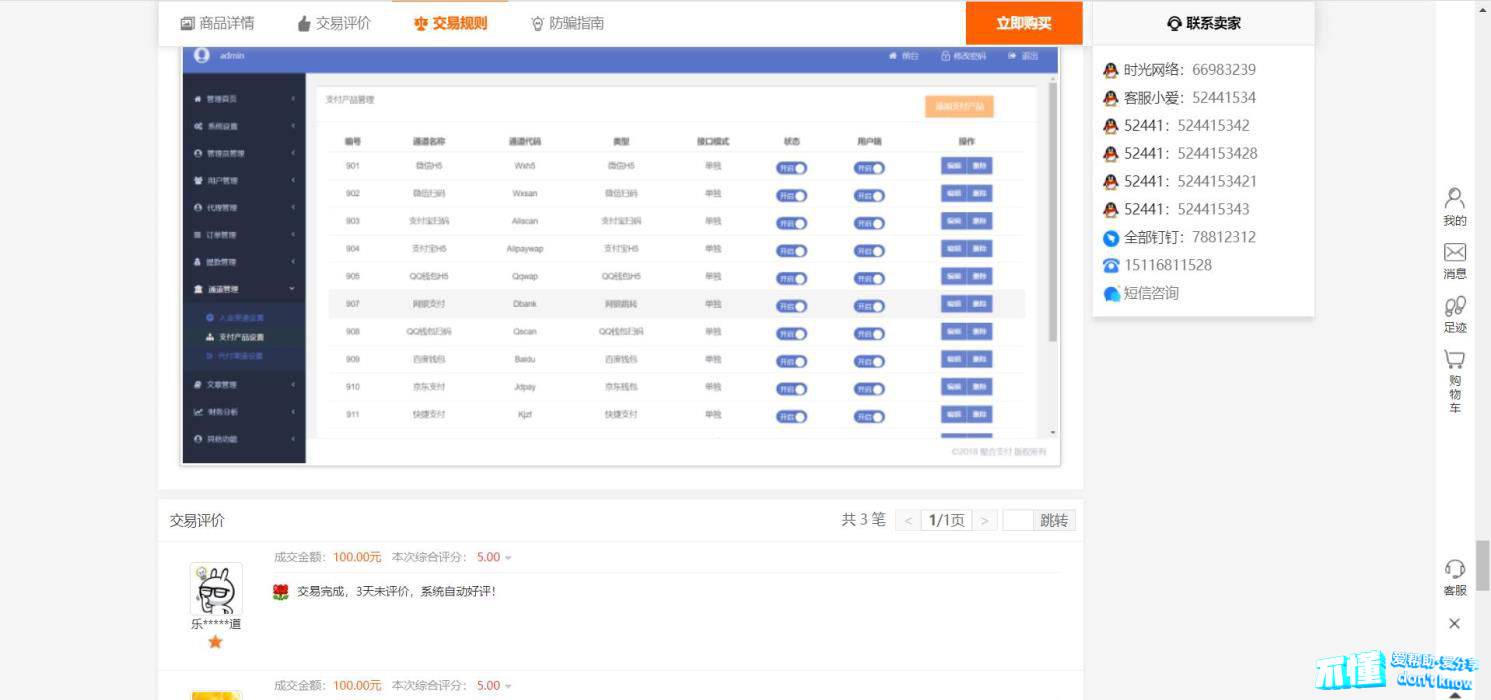Toggle 用户端 switch for row 909 Baidu
Viewport: 1491px width, 700px height.
(869, 362)
